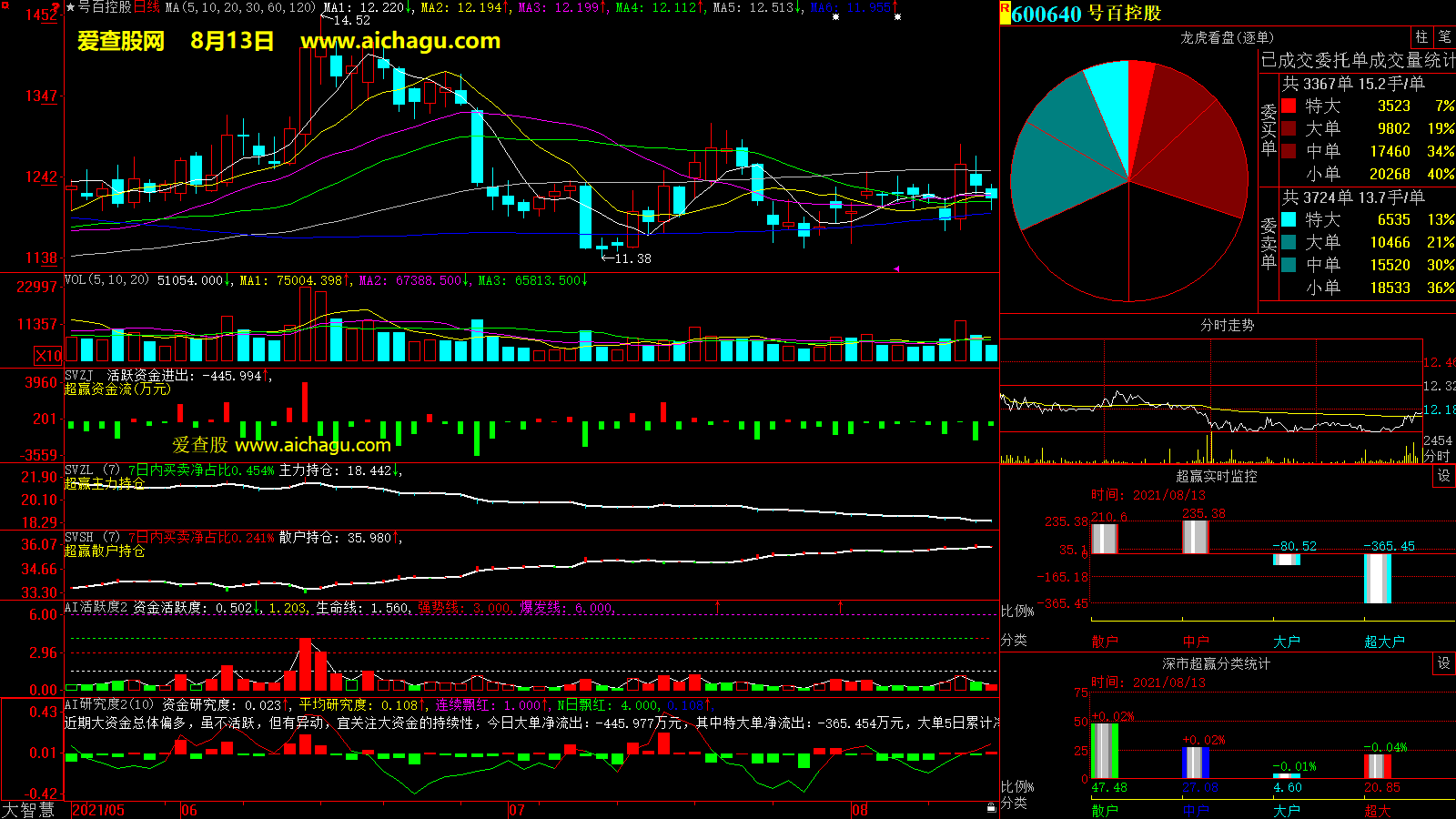Click the 大智慧 label at bottom-left
The image size is (1456, 819).
click(28, 810)
